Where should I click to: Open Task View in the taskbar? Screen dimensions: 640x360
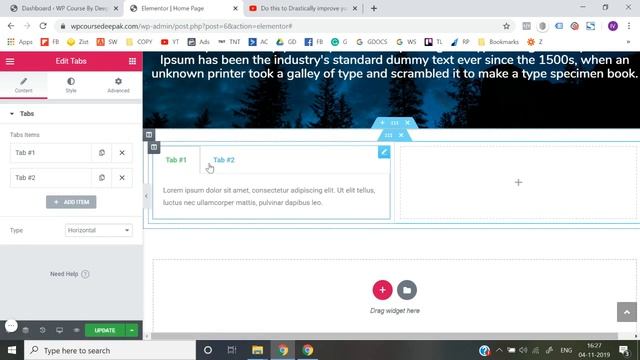pos(232,350)
